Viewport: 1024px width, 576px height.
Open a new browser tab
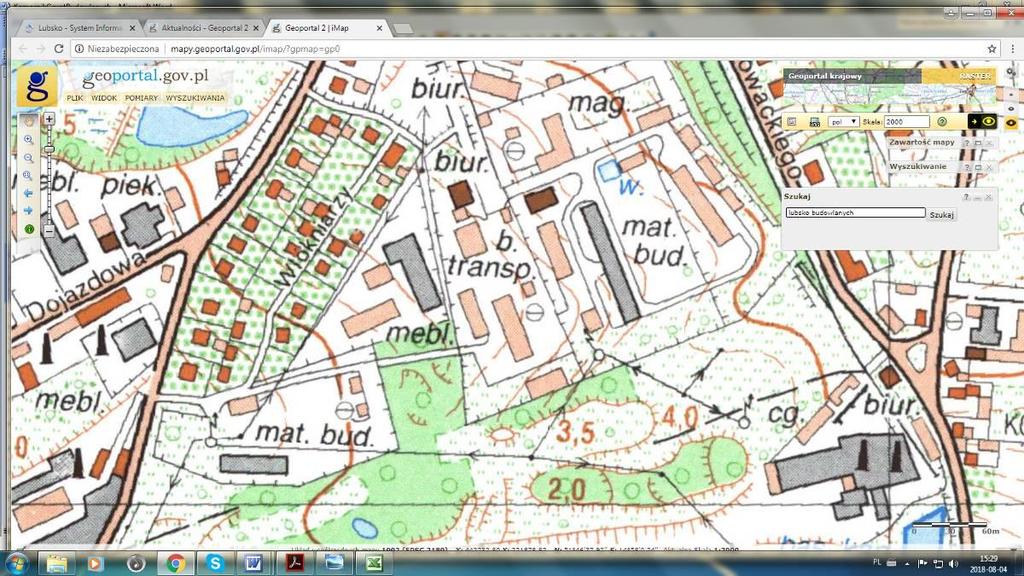[403, 29]
